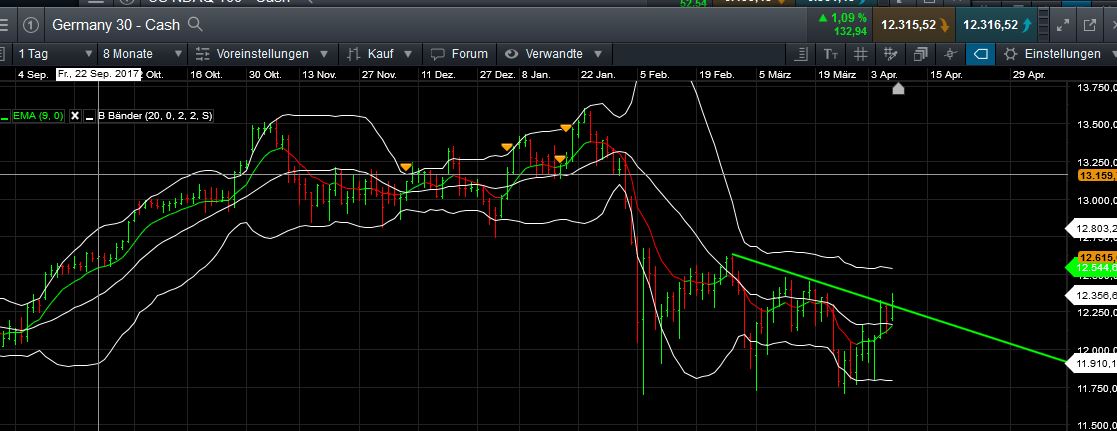Toggle the crosshair cursor icon
The height and width of the screenshot is (431, 1117).
tap(950, 53)
